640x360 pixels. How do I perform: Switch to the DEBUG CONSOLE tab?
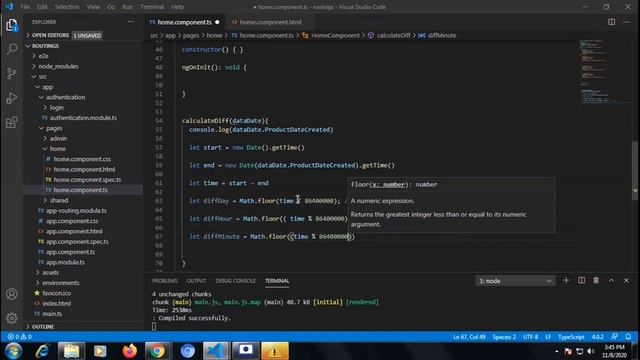235,281
